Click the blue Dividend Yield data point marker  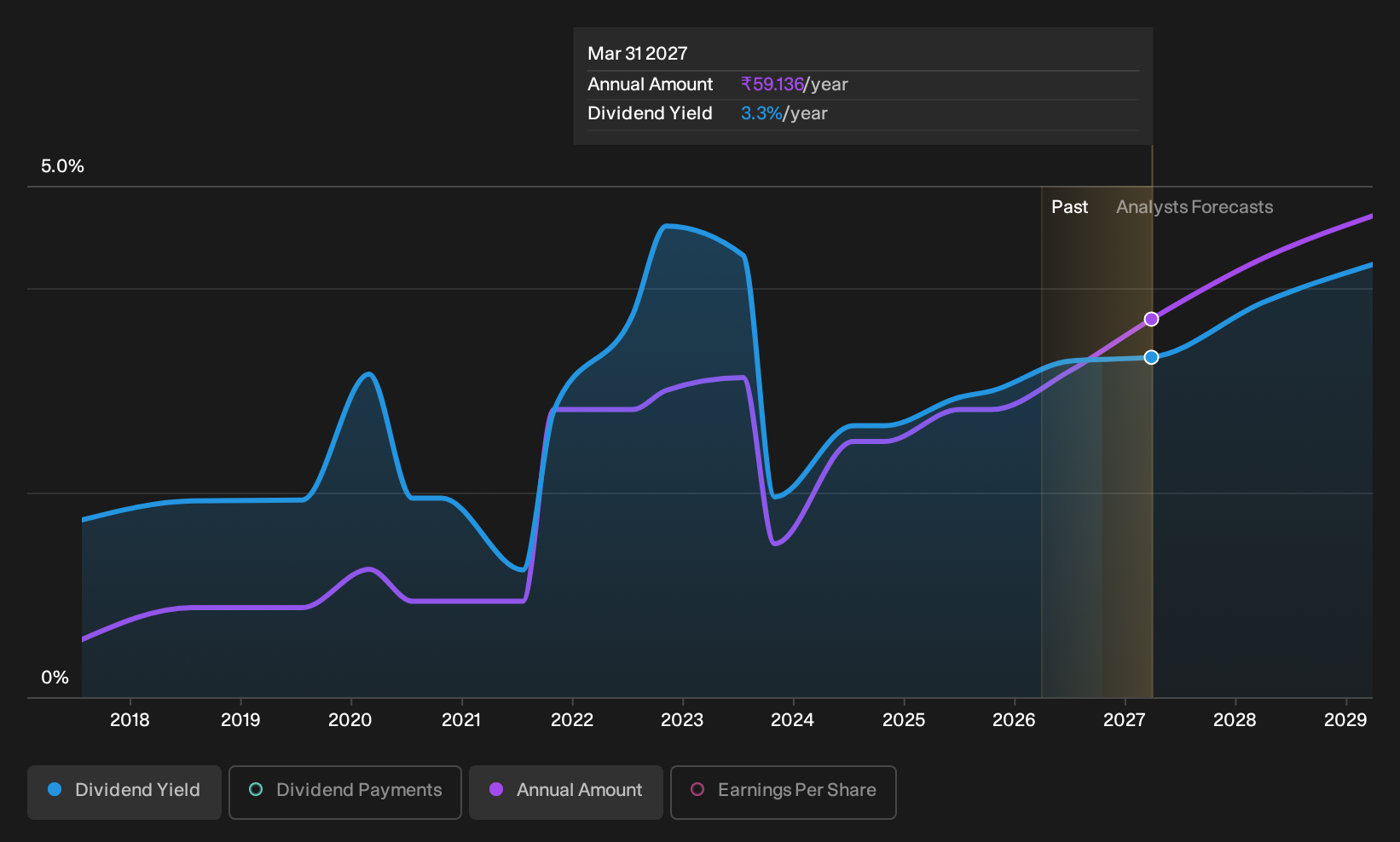[x=1151, y=357]
